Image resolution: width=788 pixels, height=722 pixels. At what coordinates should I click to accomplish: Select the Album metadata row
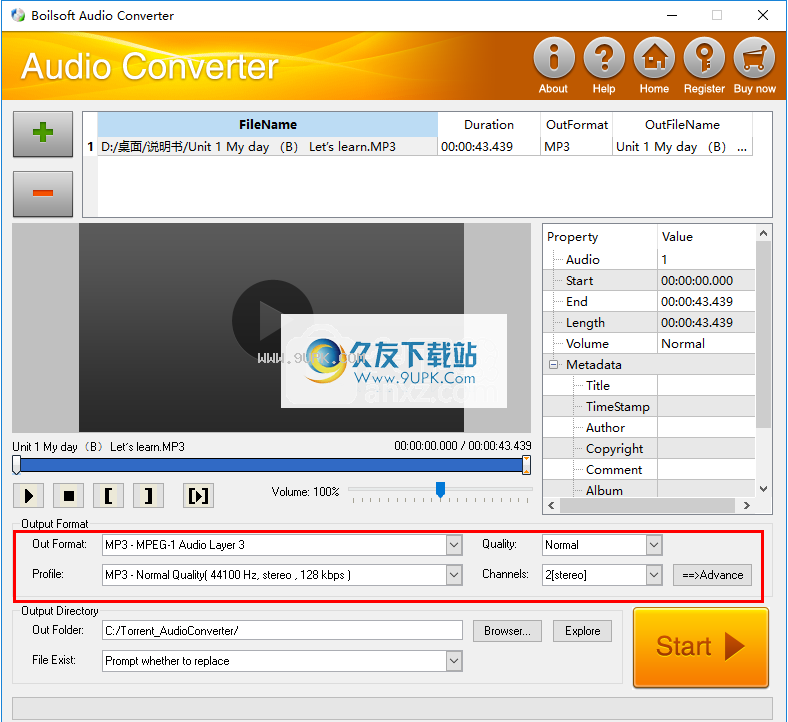649,490
